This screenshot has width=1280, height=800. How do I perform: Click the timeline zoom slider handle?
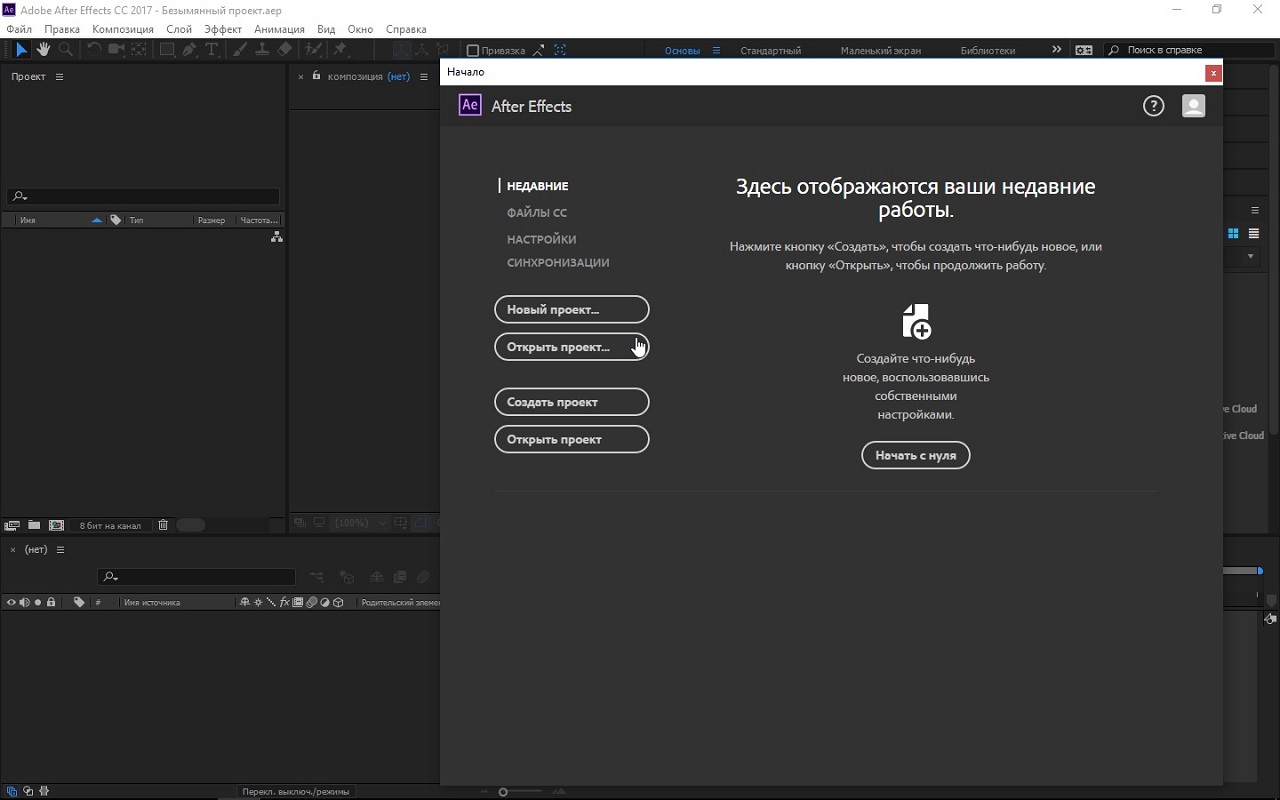503,792
